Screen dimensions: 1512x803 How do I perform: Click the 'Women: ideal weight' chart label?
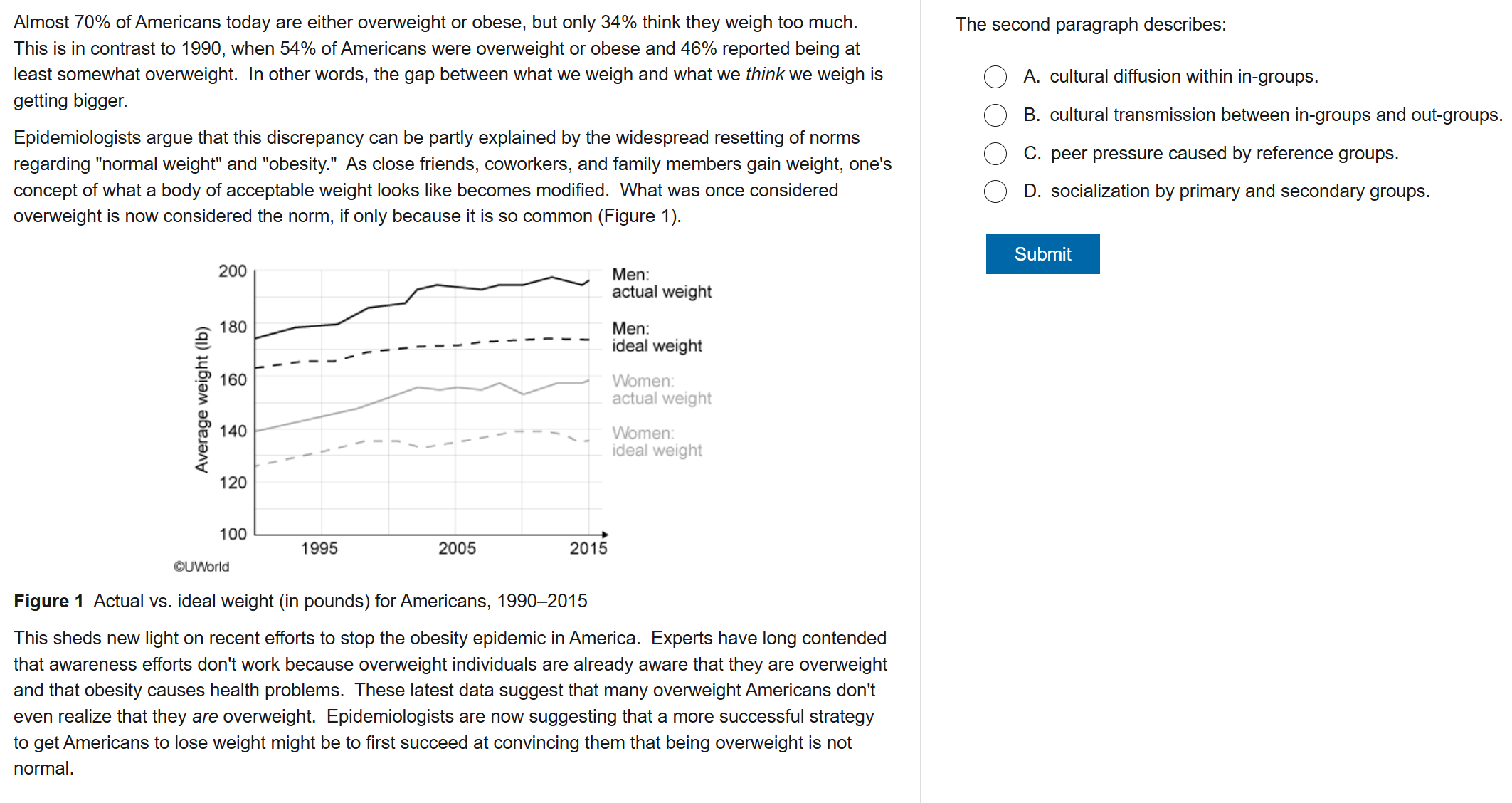657,442
